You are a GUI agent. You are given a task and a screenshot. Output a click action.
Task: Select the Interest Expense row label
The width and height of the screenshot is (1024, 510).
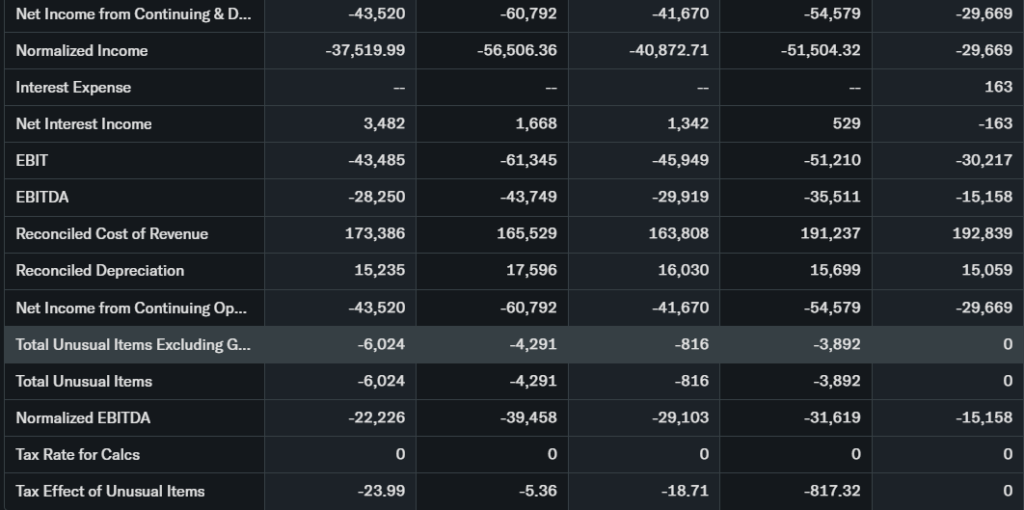pos(73,87)
